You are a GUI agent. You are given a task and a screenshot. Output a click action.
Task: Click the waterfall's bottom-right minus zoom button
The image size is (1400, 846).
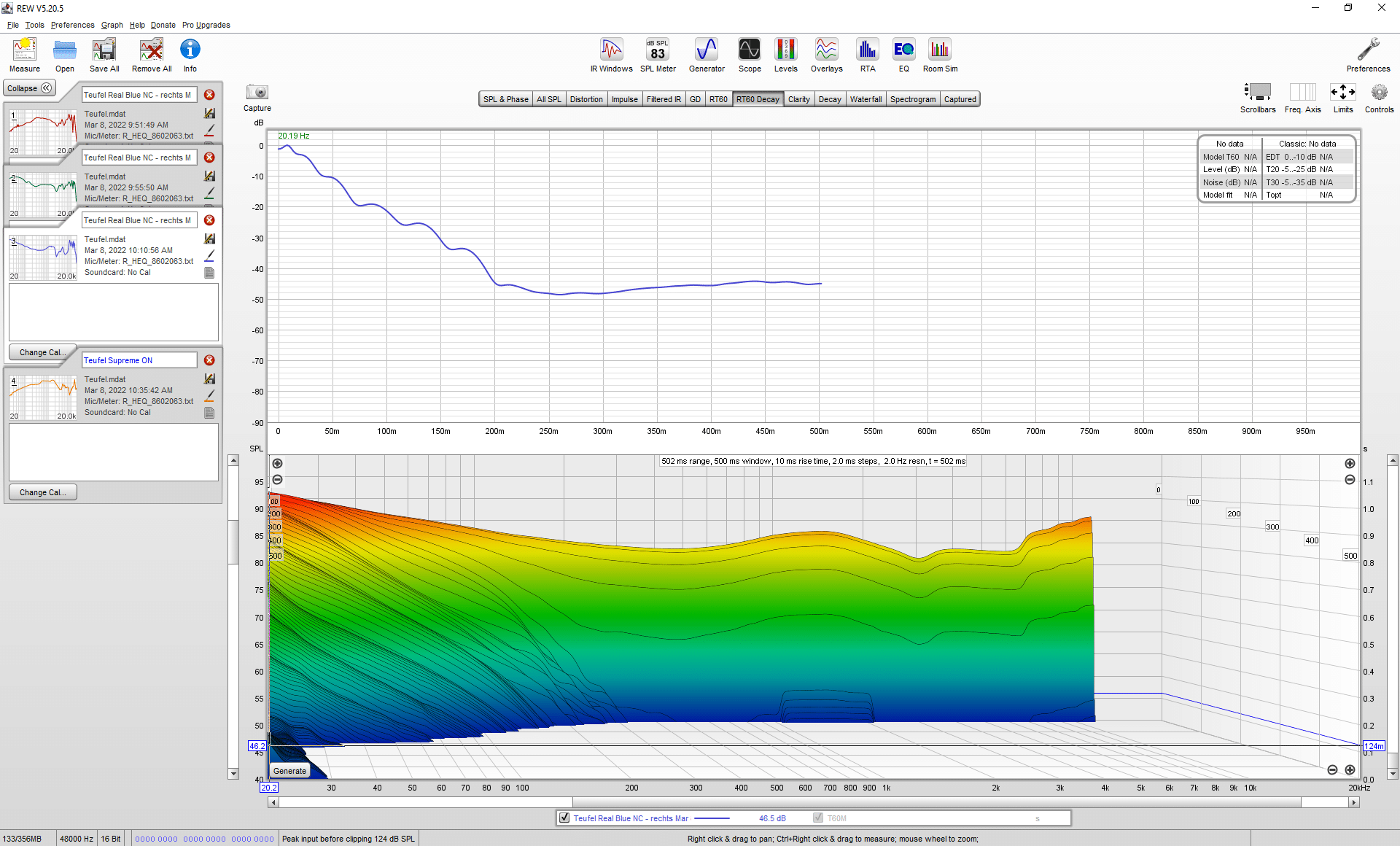point(1332,770)
